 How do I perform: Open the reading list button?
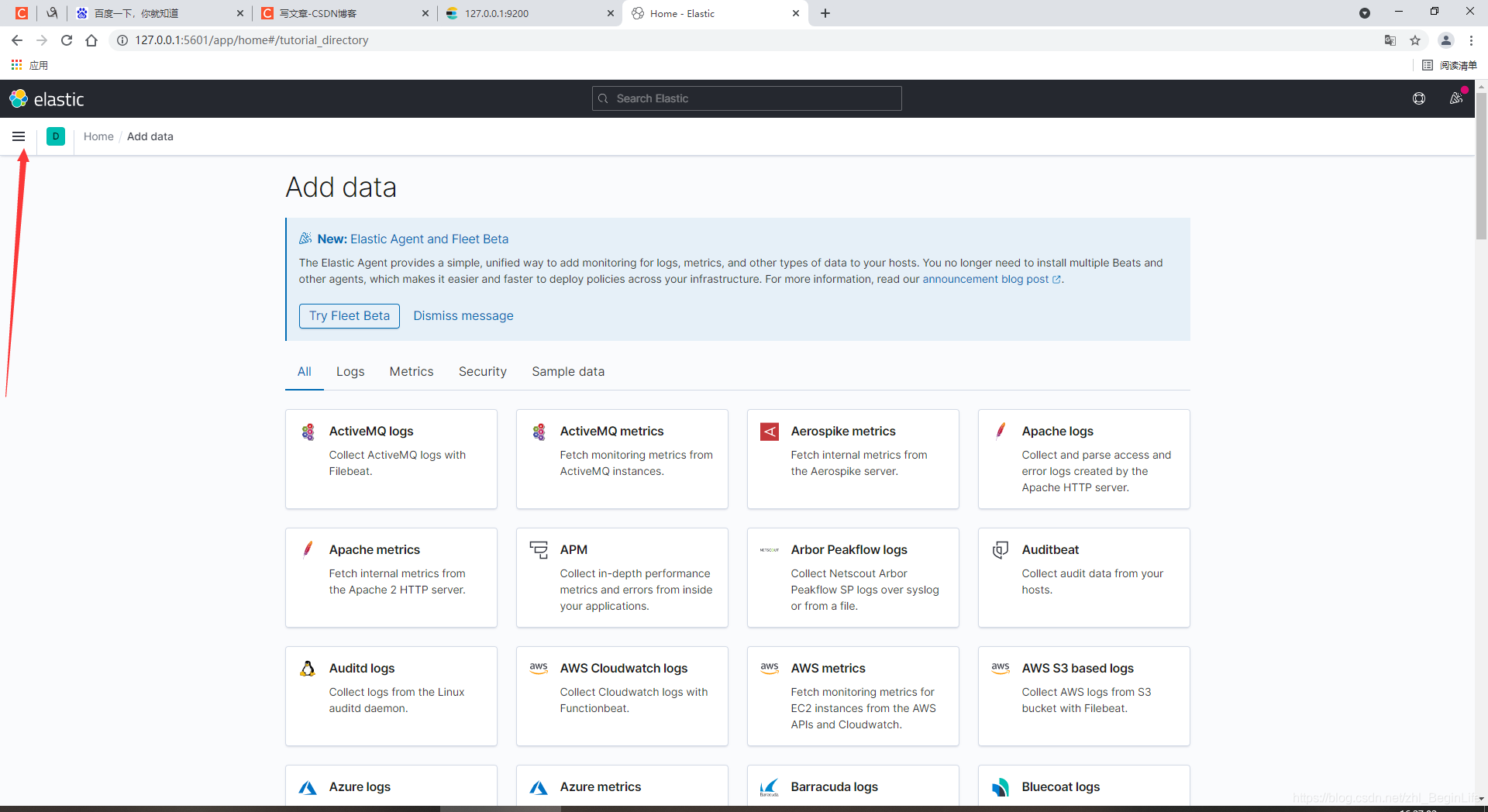pos(1449,66)
